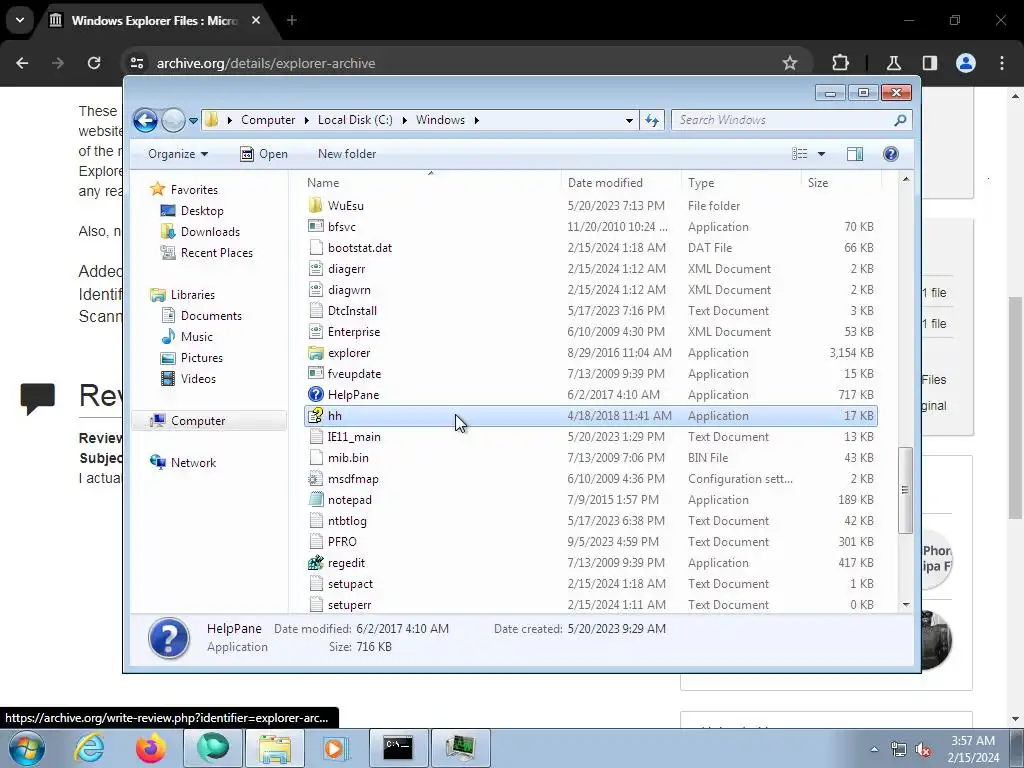Reload the archive.org page in browser
Viewport: 1024px width, 768px height.
94,63
